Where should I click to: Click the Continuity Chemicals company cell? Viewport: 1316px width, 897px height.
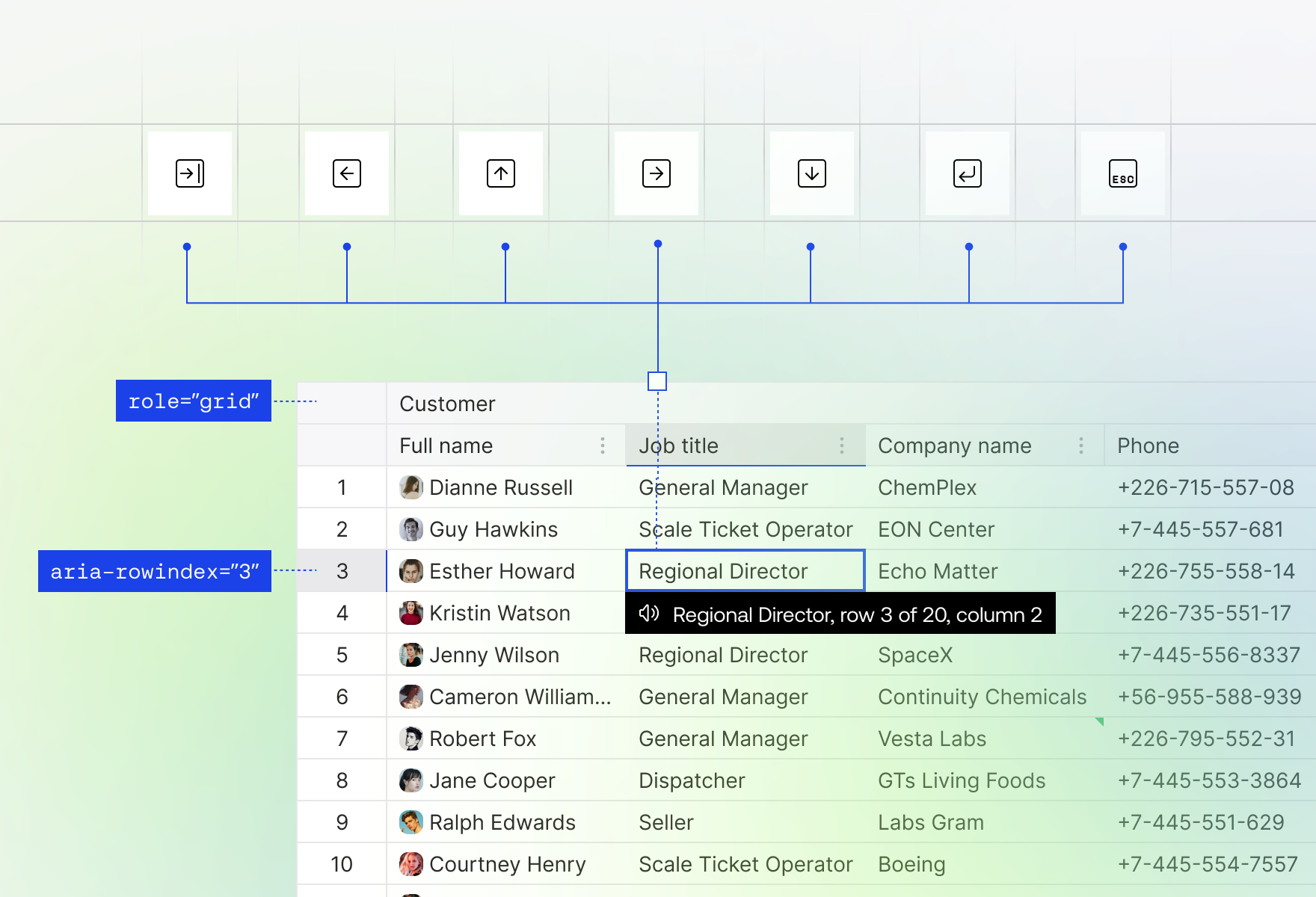coord(985,697)
